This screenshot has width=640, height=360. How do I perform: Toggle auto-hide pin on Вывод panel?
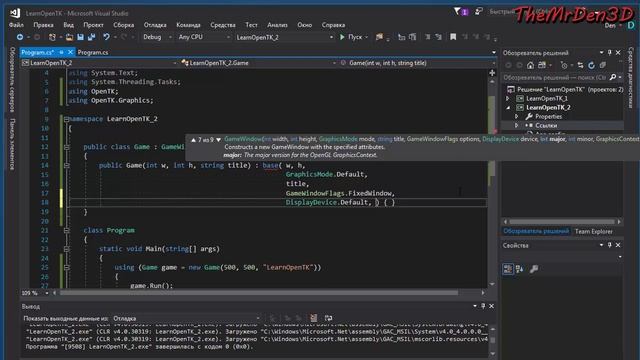tap(483, 306)
